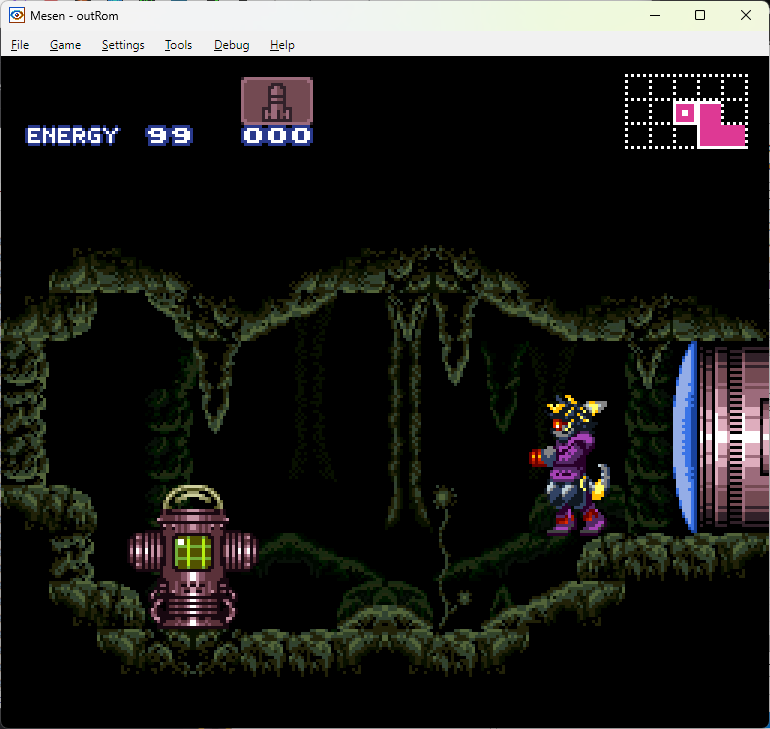Image resolution: width=770 pixels, height=729 pixels.
Task: Click the blue door shield
Action: click(686, 438)
